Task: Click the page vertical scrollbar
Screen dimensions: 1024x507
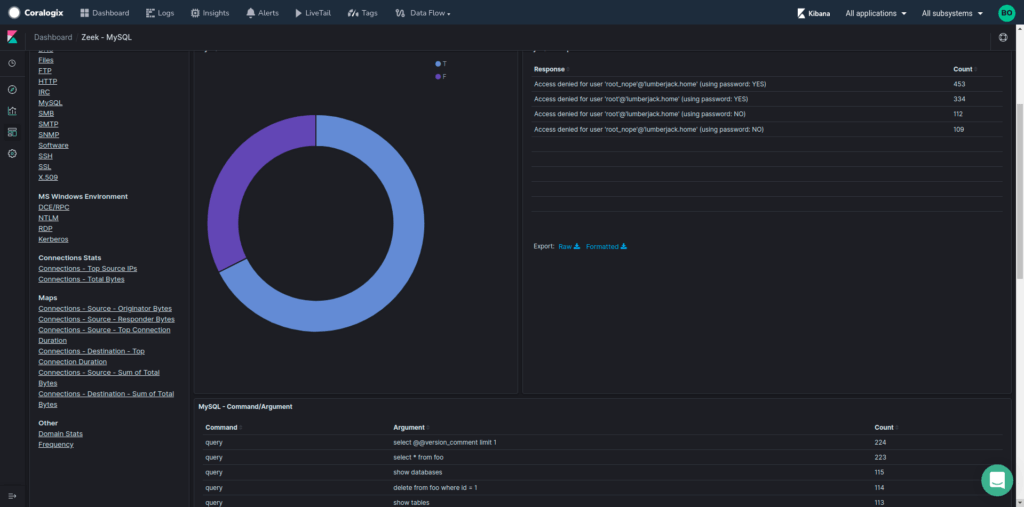Action: pos(1020,189)
